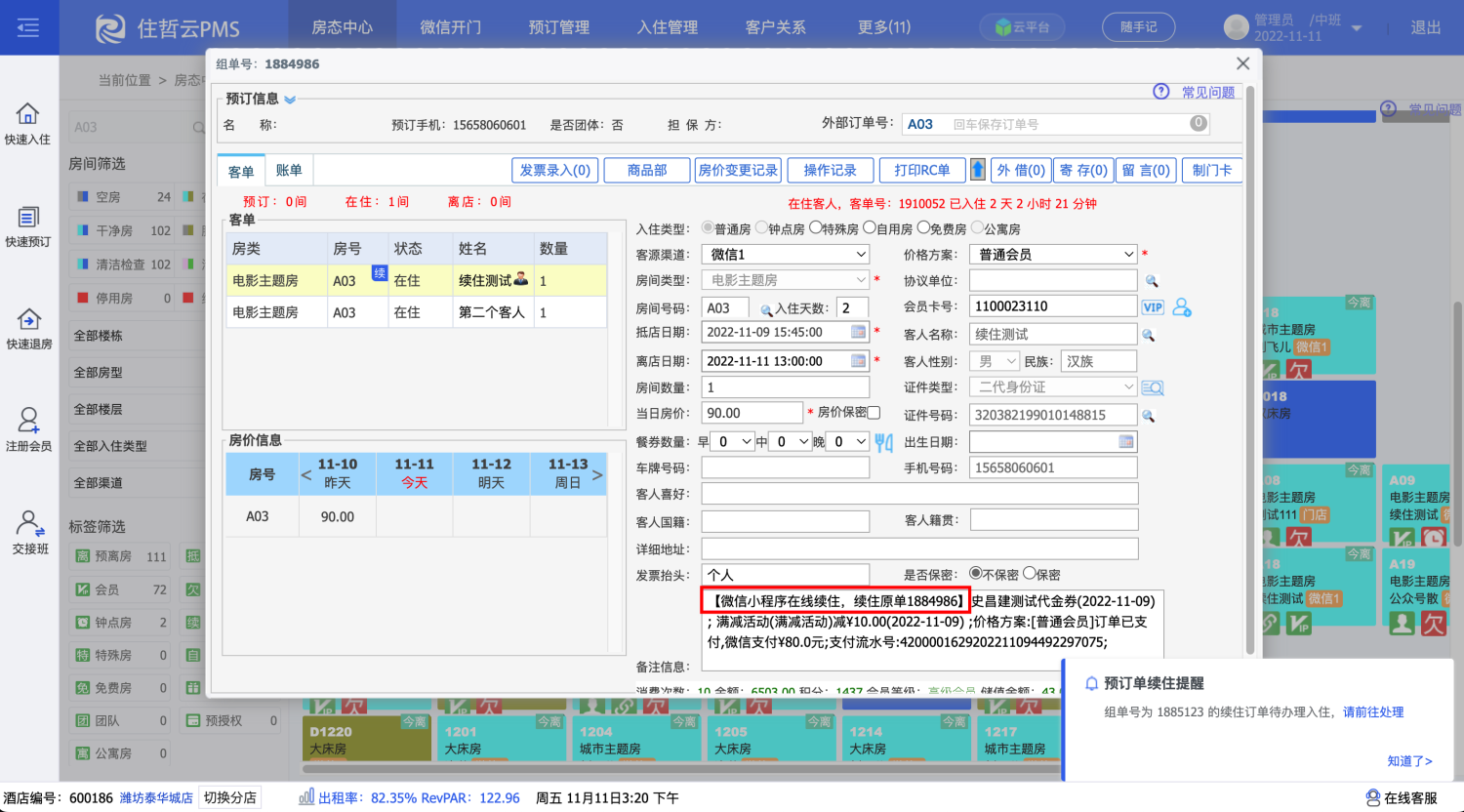
Task: Click the 打印RC单 button
Action: tap(922, 170)
